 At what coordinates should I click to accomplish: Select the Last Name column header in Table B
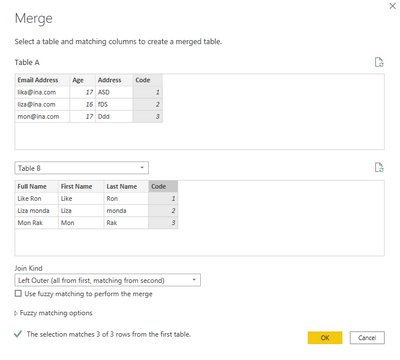(x=126, y=186)
